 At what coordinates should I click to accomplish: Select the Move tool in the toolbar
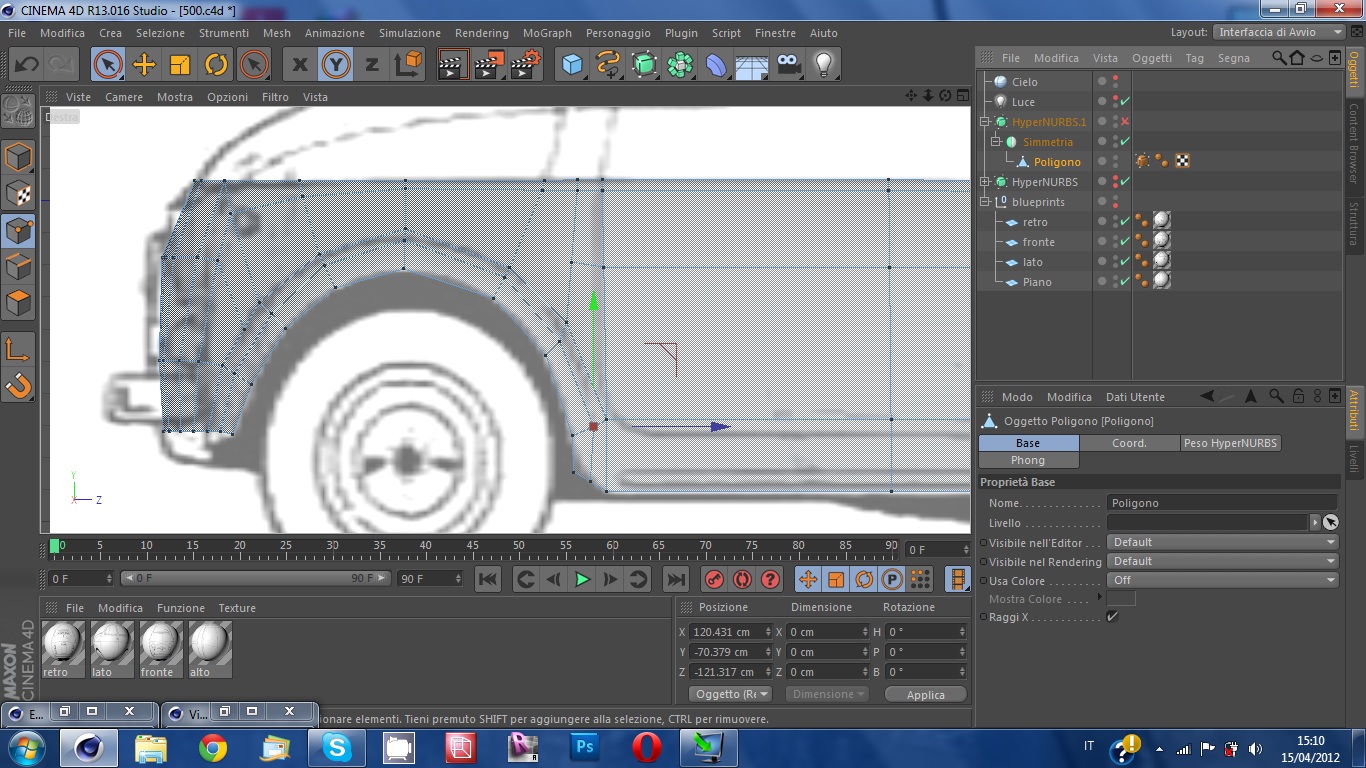pos(144,65)
